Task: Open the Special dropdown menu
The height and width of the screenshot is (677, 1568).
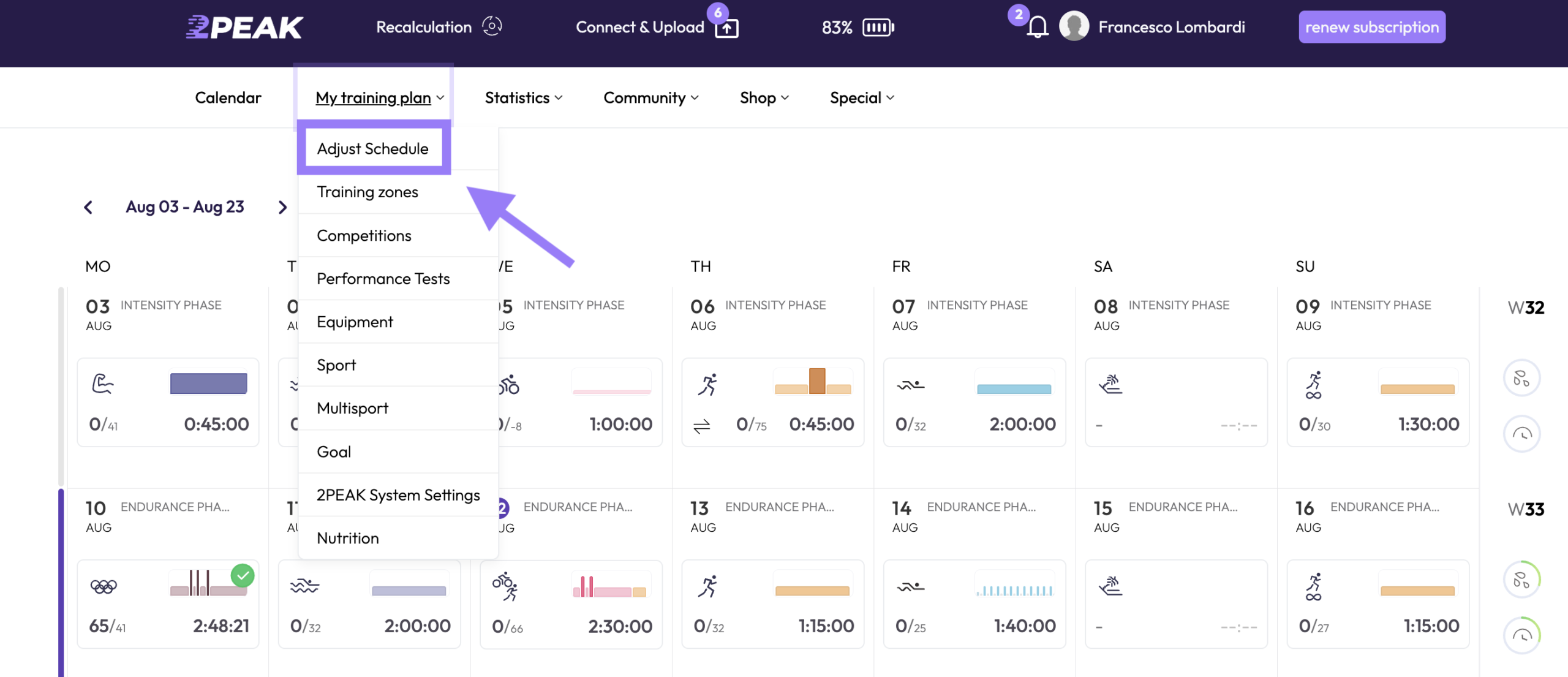Action: [x=862, y=98]
